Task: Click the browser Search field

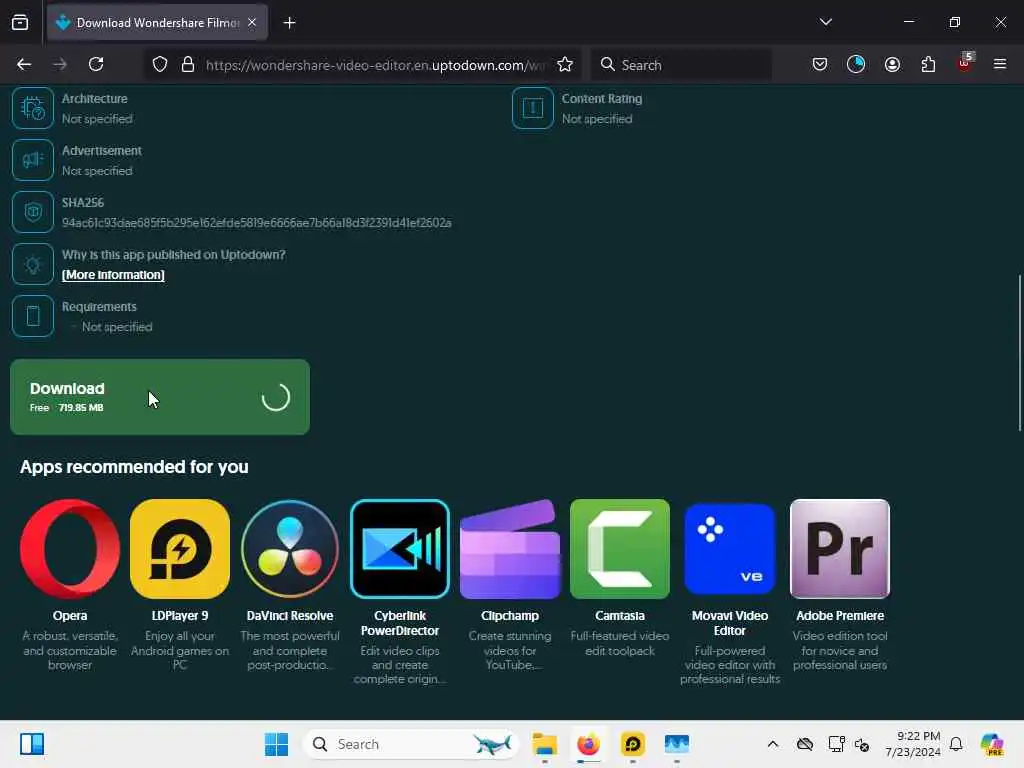Action: click(681, 65)
